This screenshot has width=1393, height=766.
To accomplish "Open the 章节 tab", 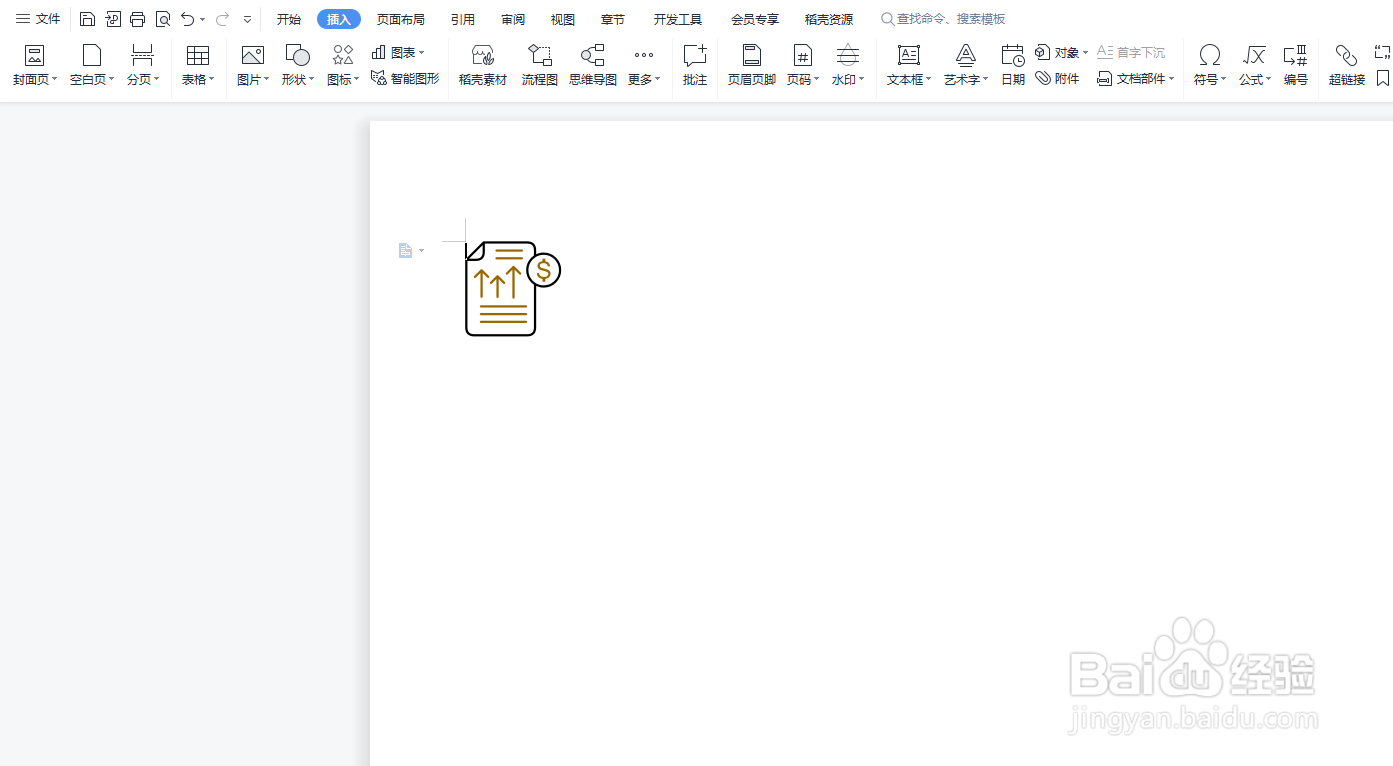I will [613, 19].
